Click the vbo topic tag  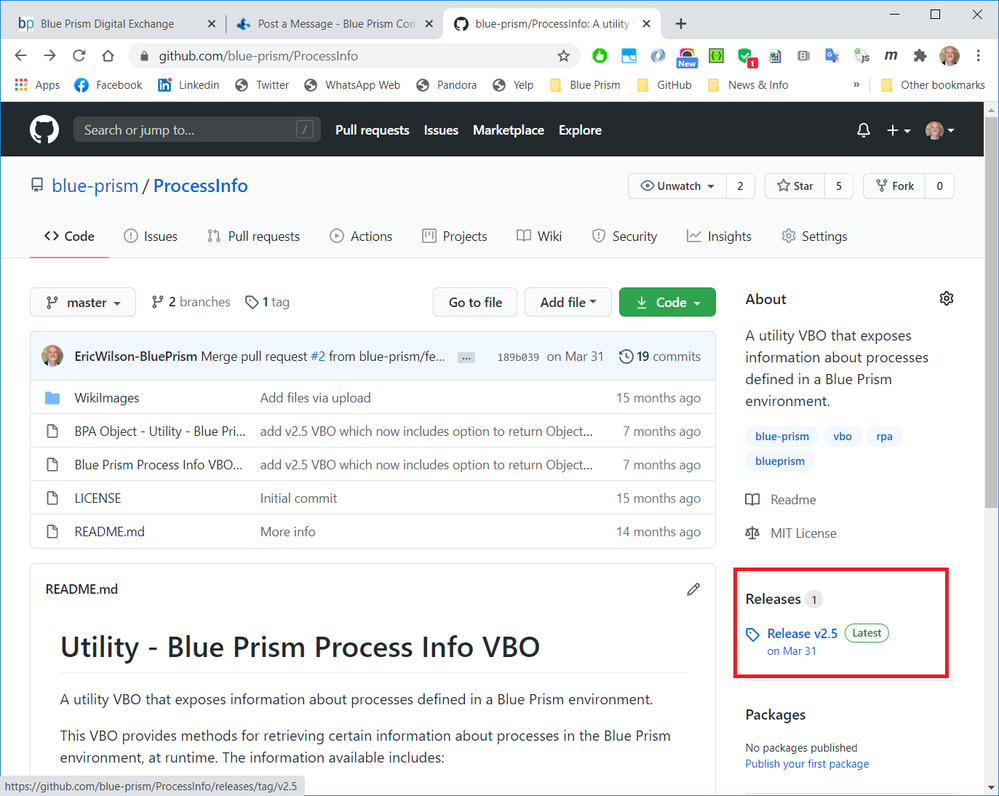(842, 437)
